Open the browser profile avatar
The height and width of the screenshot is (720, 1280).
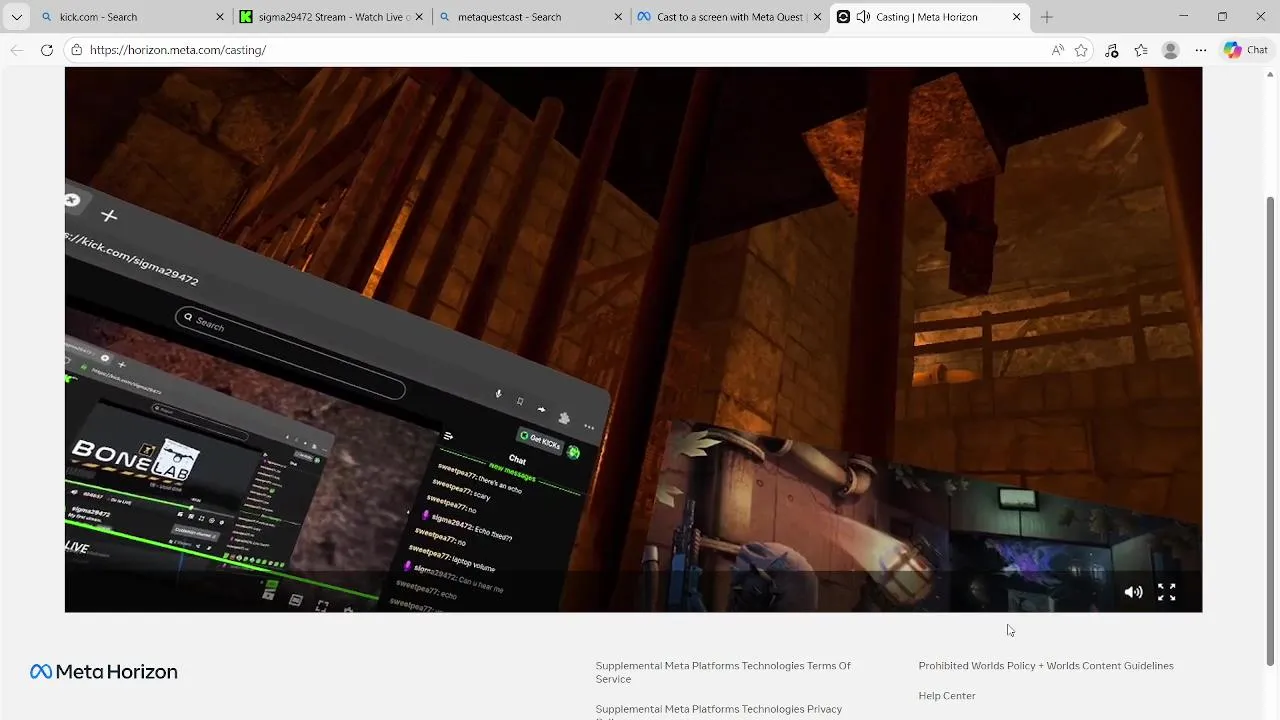coord(1171,50)
